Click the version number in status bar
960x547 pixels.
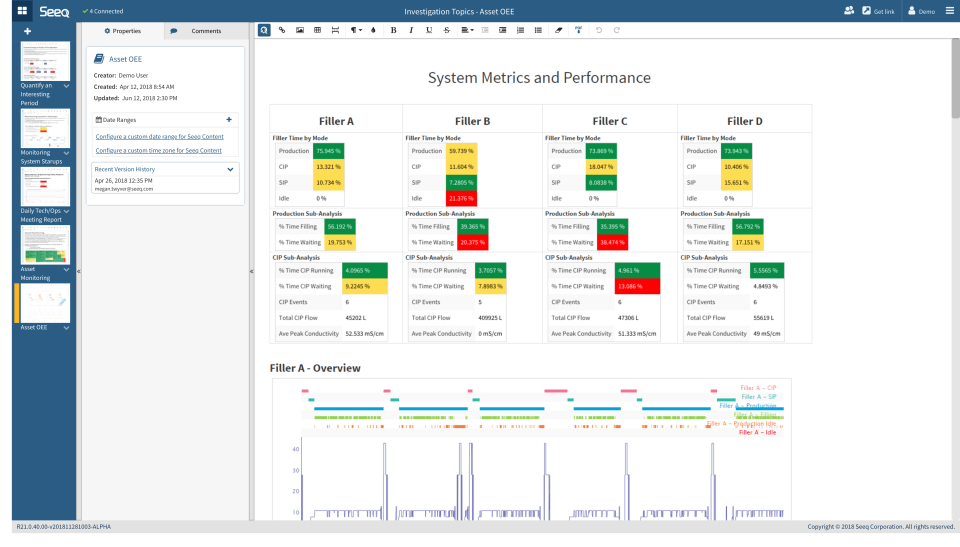pos(63,527)
